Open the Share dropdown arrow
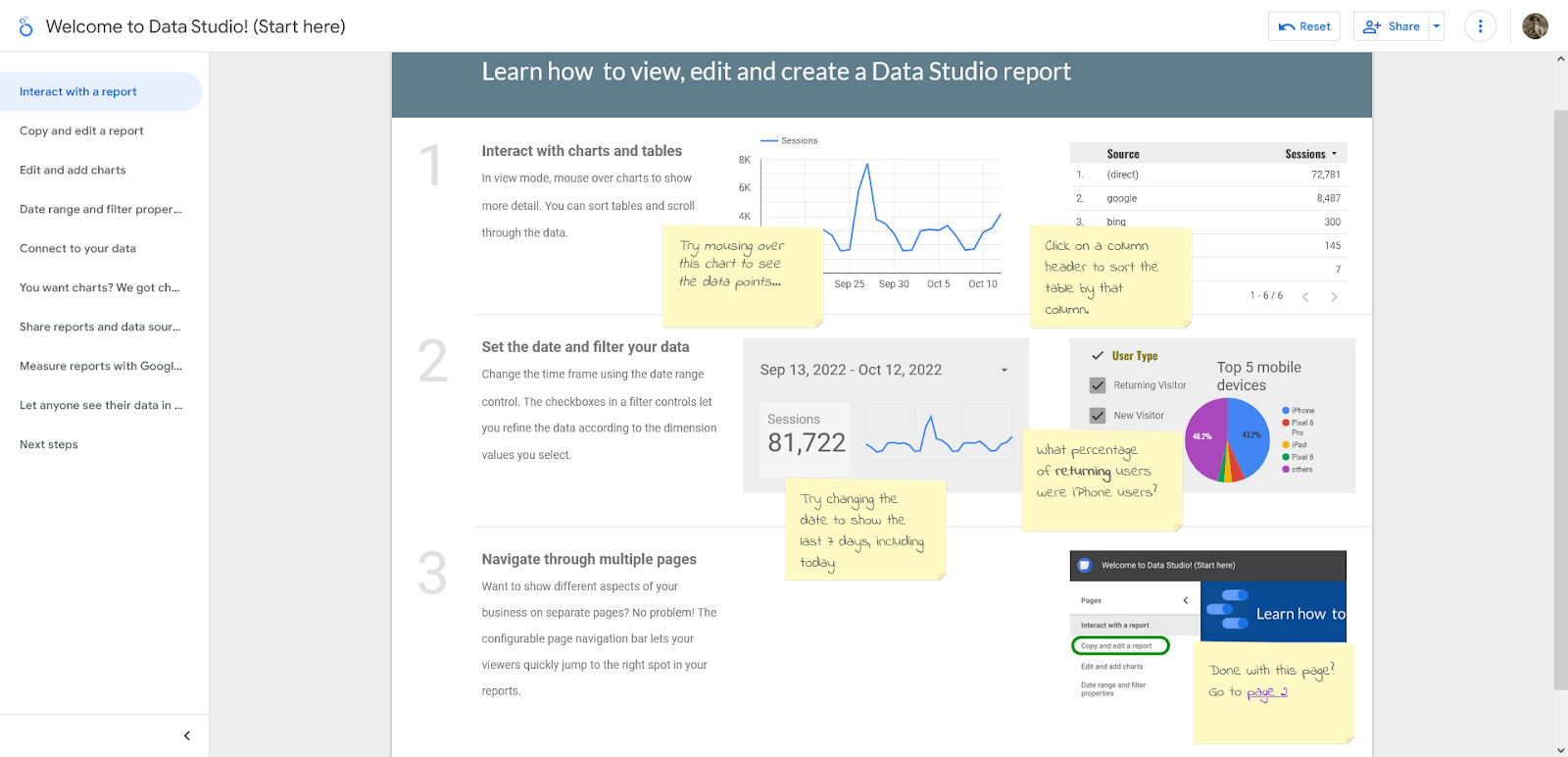The height and width of the screenshot is (757, 1568). coord(1437,26)
